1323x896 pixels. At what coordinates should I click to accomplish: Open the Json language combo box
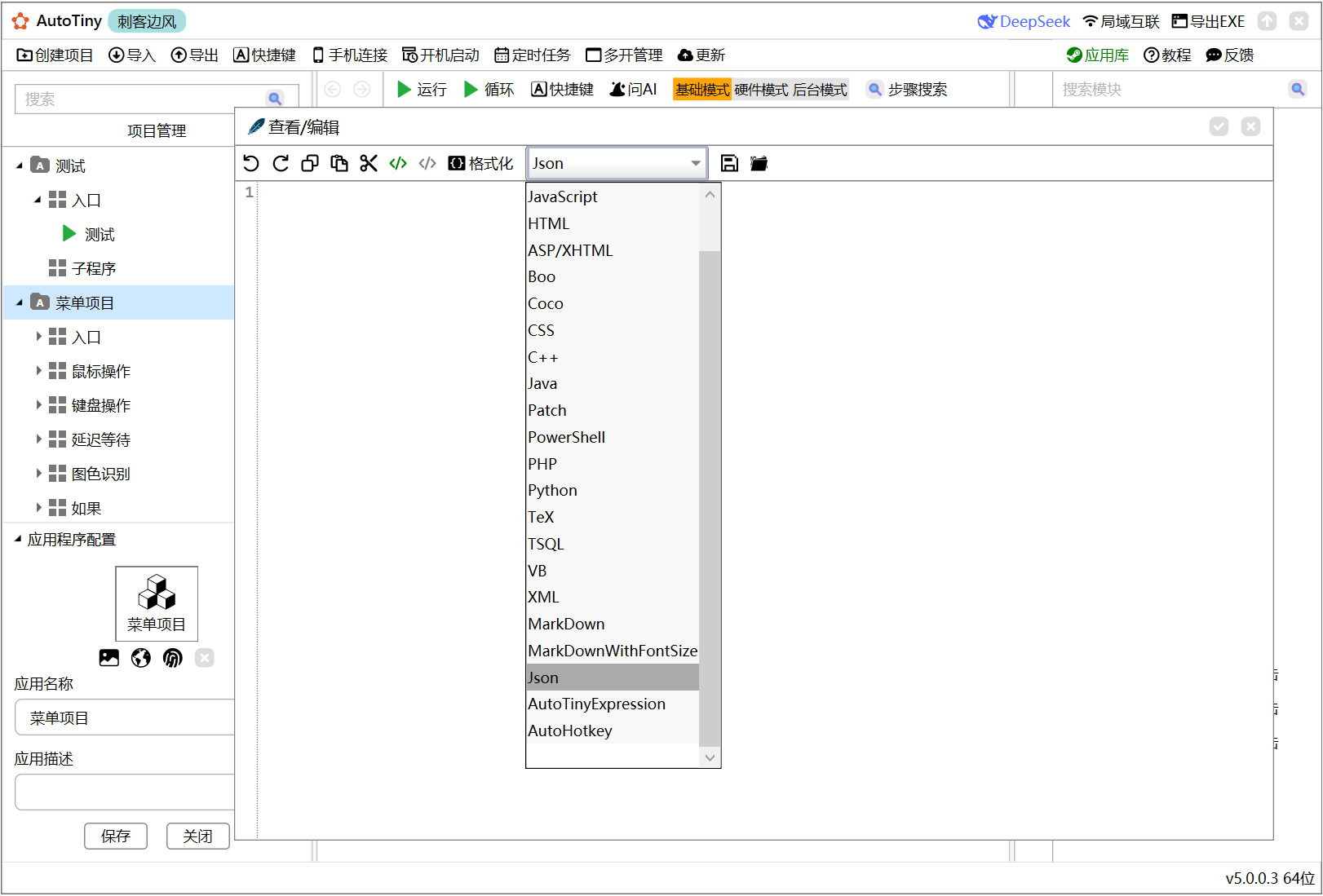pos(617,164)
